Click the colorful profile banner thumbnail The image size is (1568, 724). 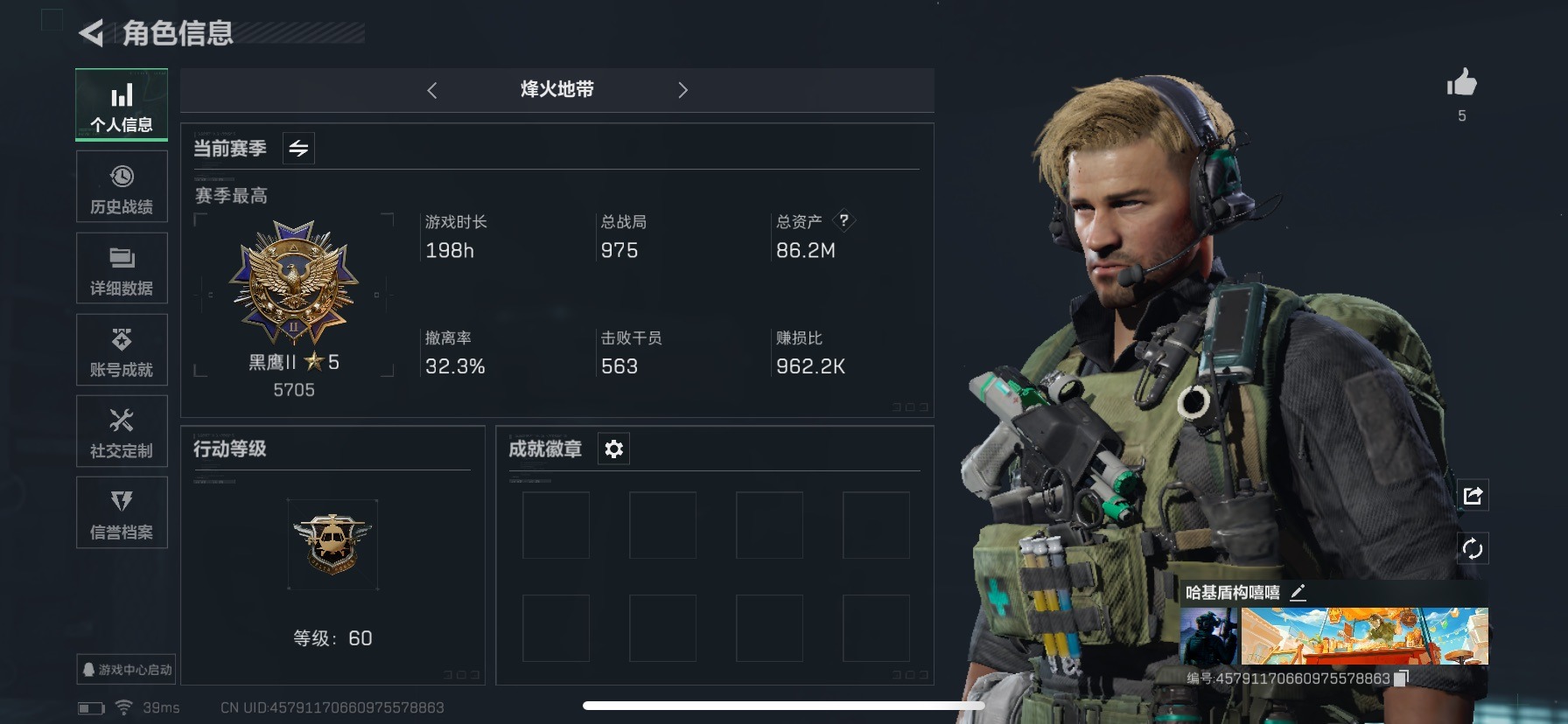click(1364, 636)
